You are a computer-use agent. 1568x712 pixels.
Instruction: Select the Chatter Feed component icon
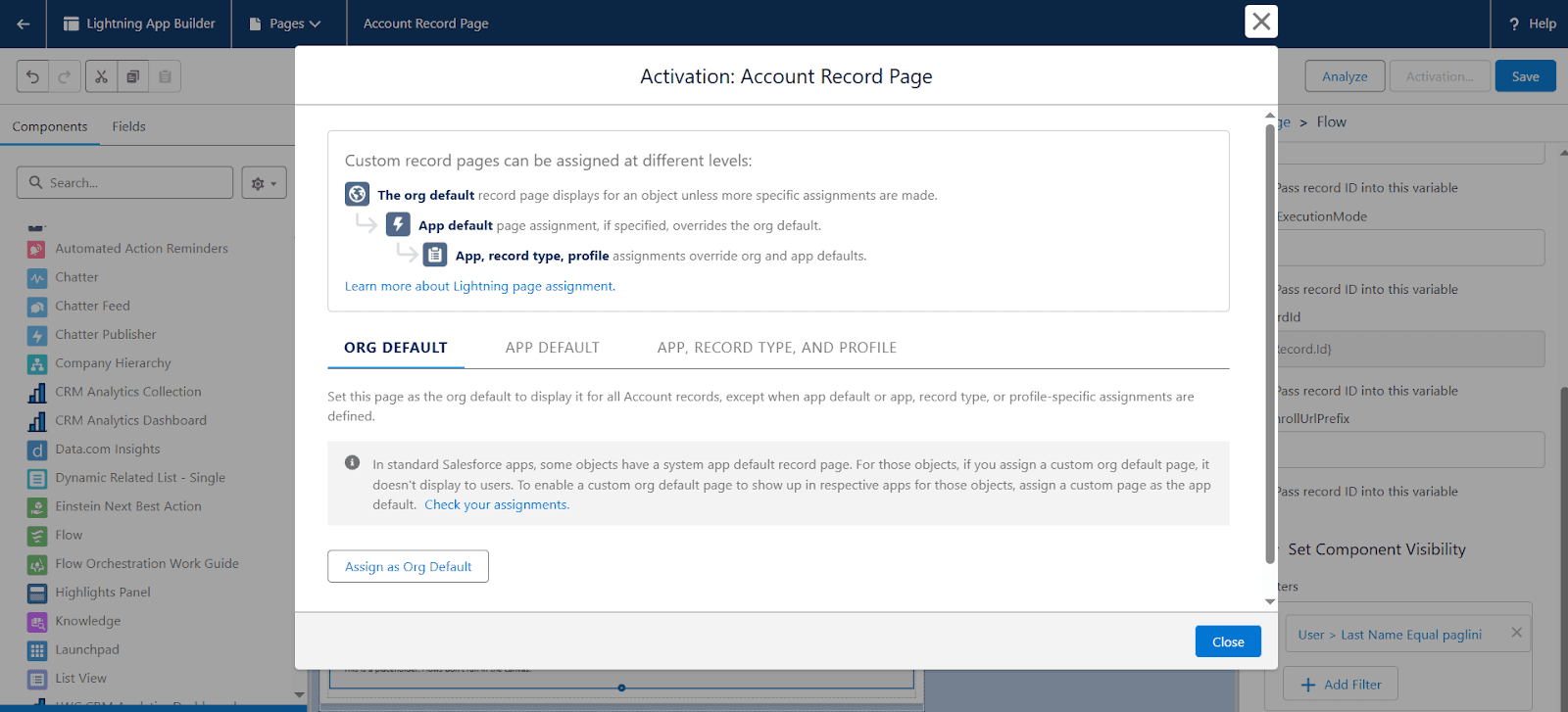tap(37, 307)
